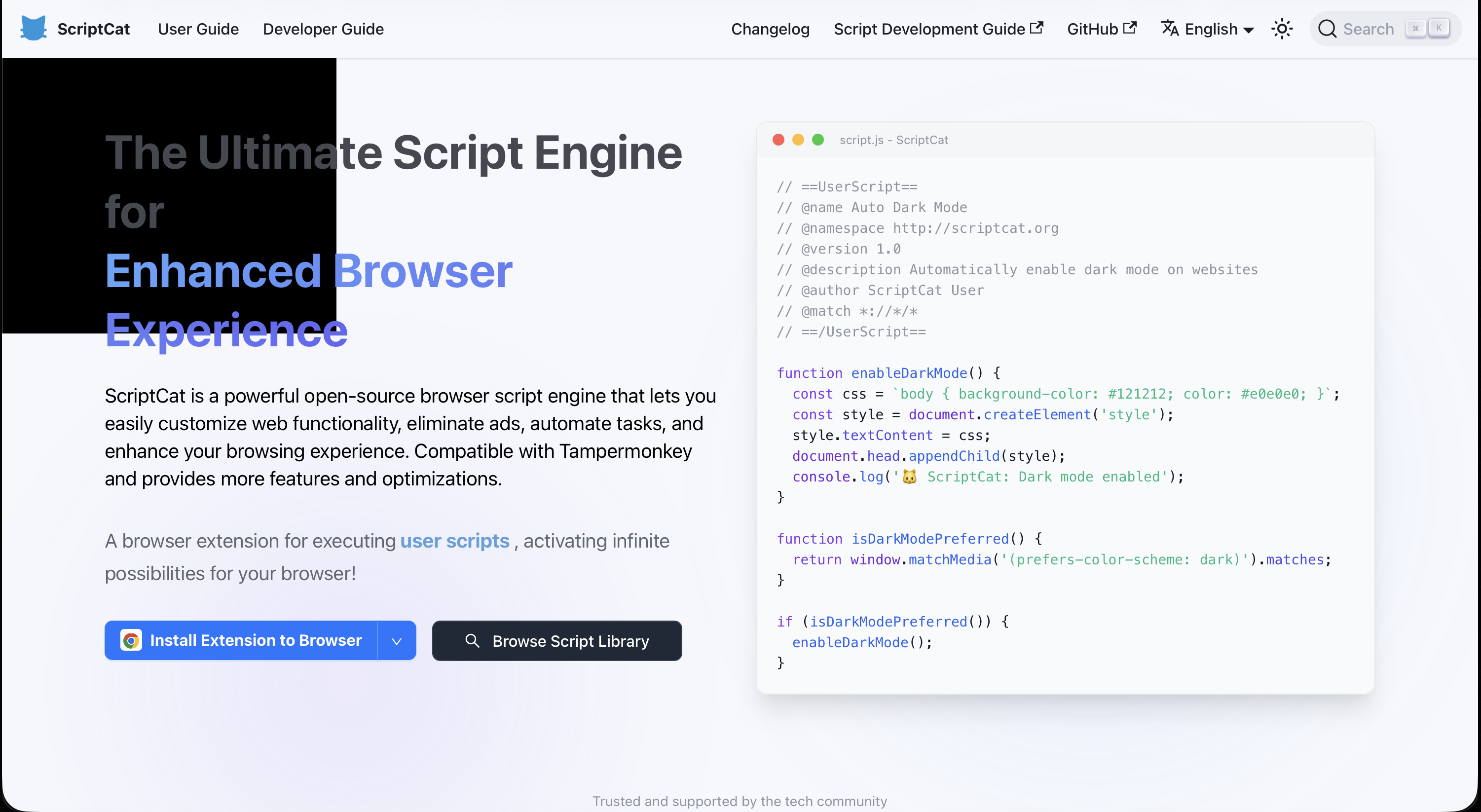Click the ScriptCat cat logo icon

[34, 28]
